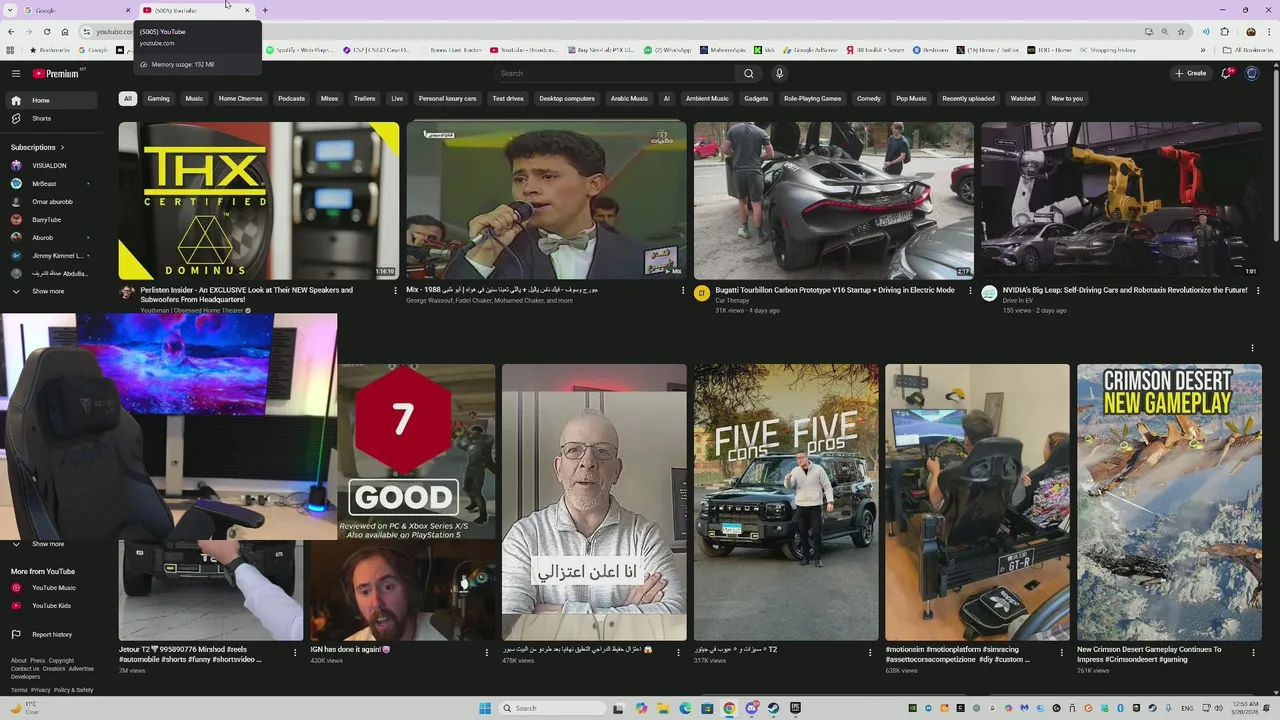This screenshot has height=720, width=1280.
Task: Open options menu for Perlisten Insider video
Action: tap(395, 291)
